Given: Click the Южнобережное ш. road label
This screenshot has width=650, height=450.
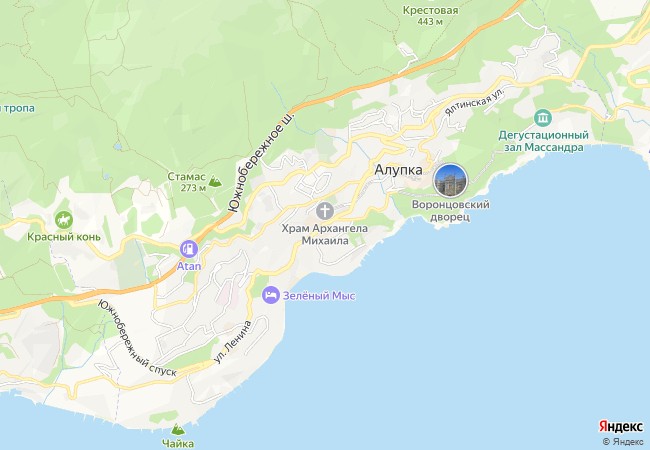Looking at the screenshot, I should coord(262,162).
